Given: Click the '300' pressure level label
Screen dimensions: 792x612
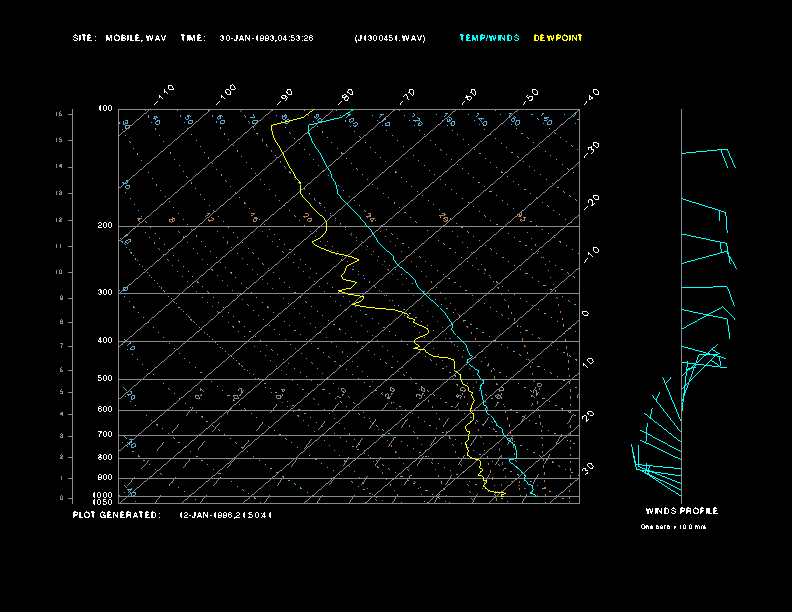Looking at the screenshot, I should (x=105, y=292).
